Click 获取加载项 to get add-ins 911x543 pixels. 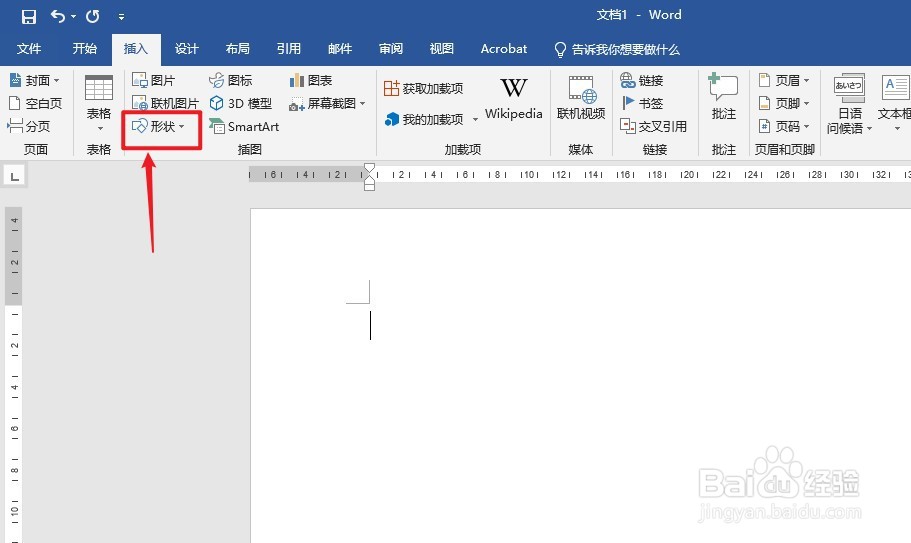pos(424,88)
